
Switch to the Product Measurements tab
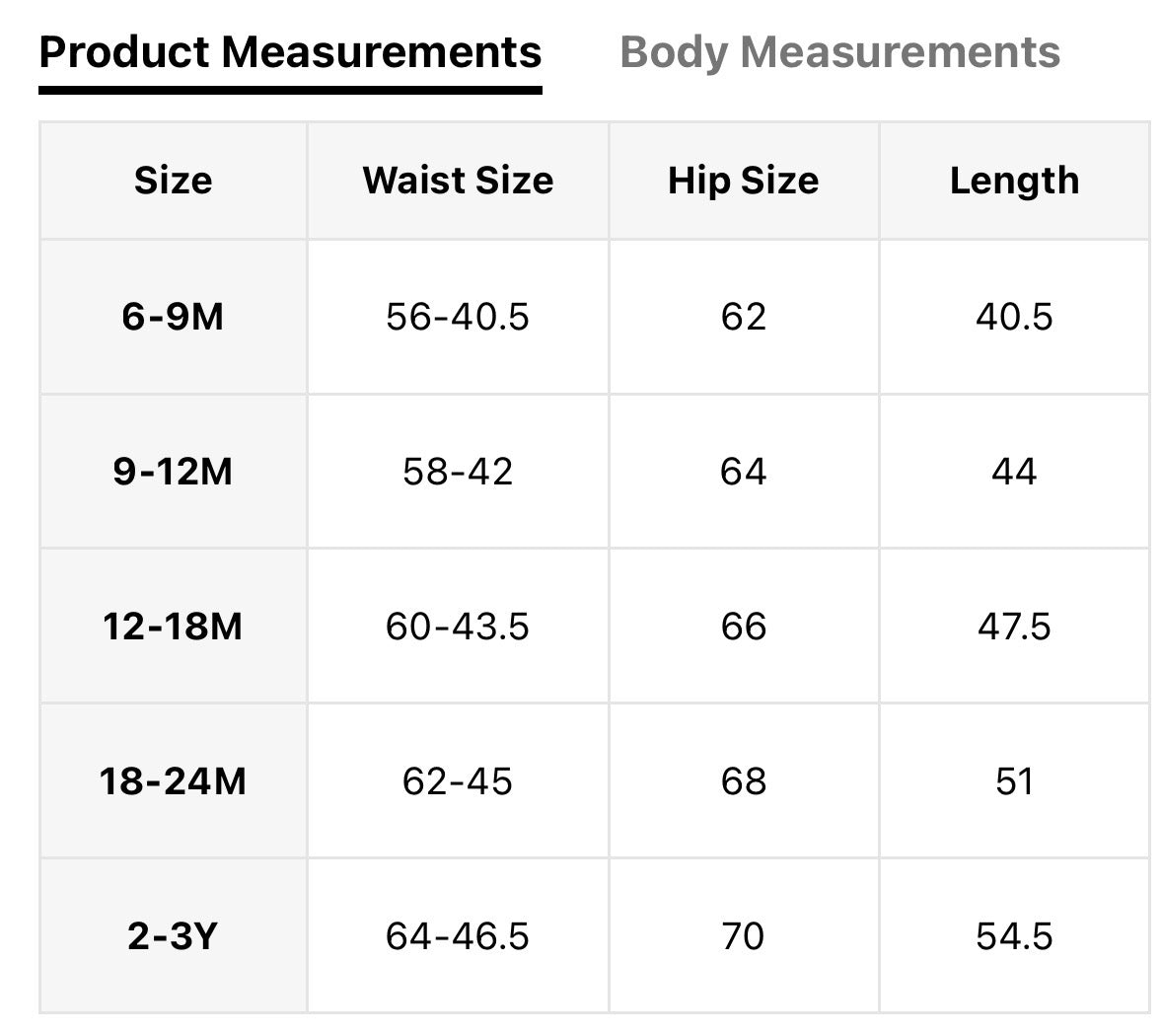290,52
